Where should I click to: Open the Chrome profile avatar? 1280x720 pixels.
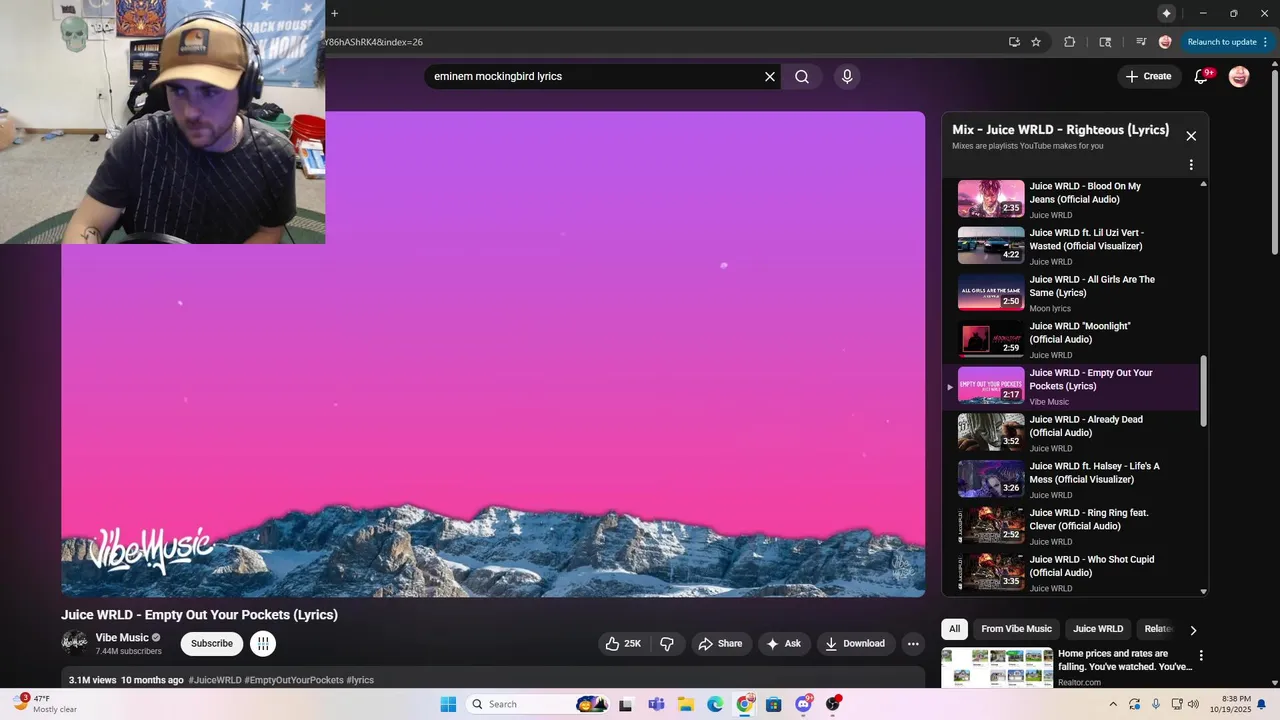point(1165,42)
